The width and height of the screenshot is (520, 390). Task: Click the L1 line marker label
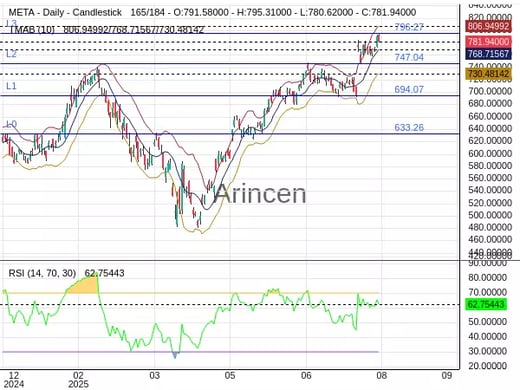pyautogui.click(x=11, y=86)
